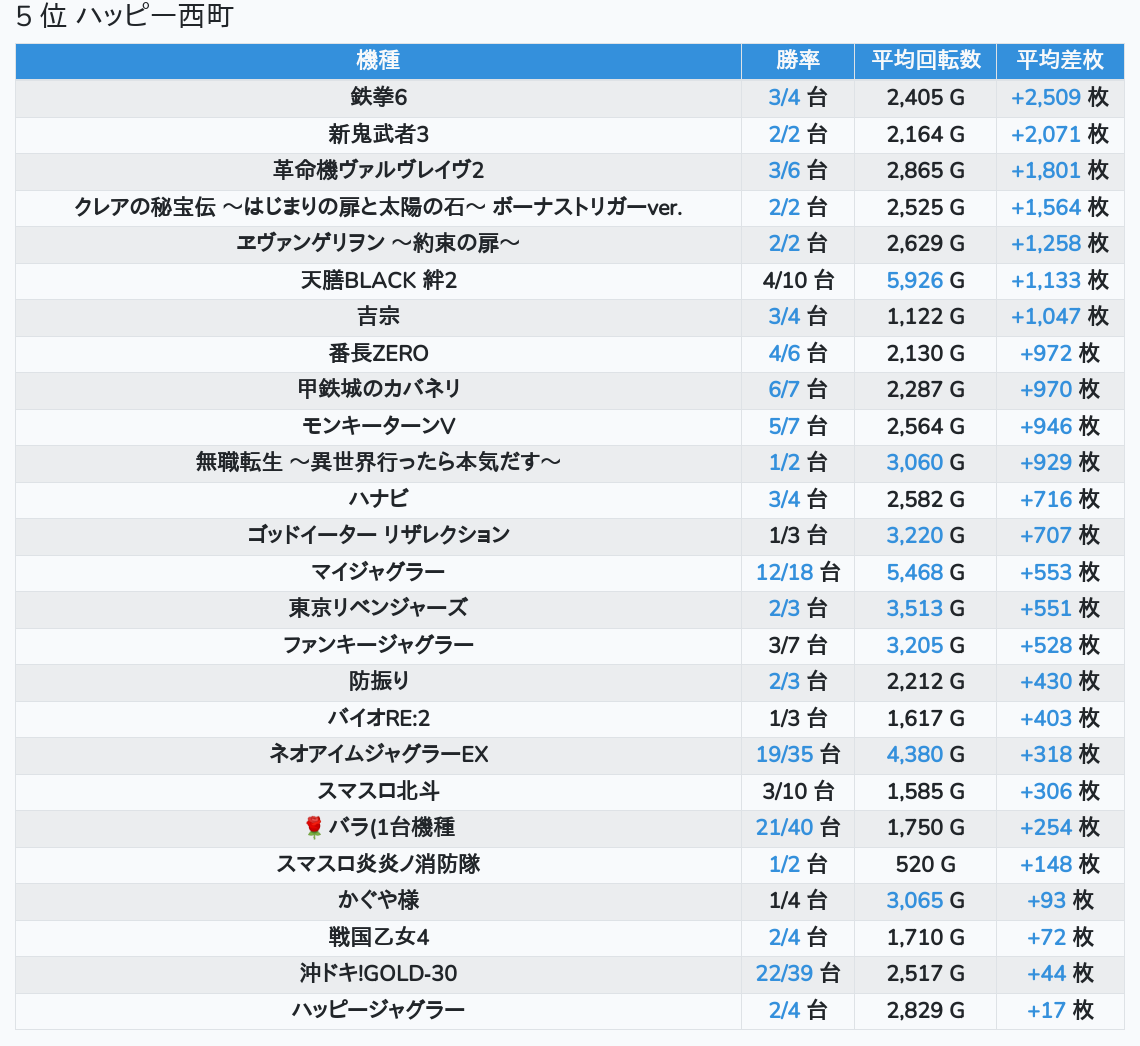Viewport: 1140px width, 1046px height.
Task: Select the 新鬼武者3 machine name
Action: click(x=378, y=134)
